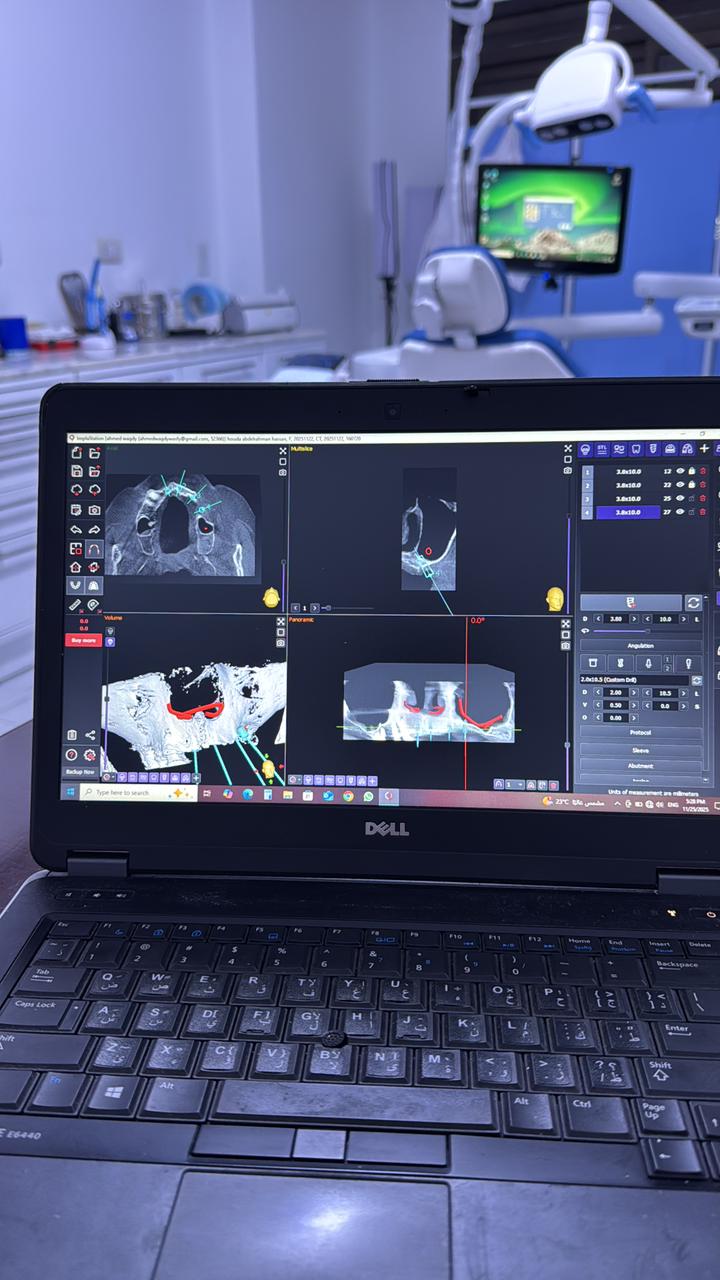
Task: Open the STL import tool
Action: 602,450
